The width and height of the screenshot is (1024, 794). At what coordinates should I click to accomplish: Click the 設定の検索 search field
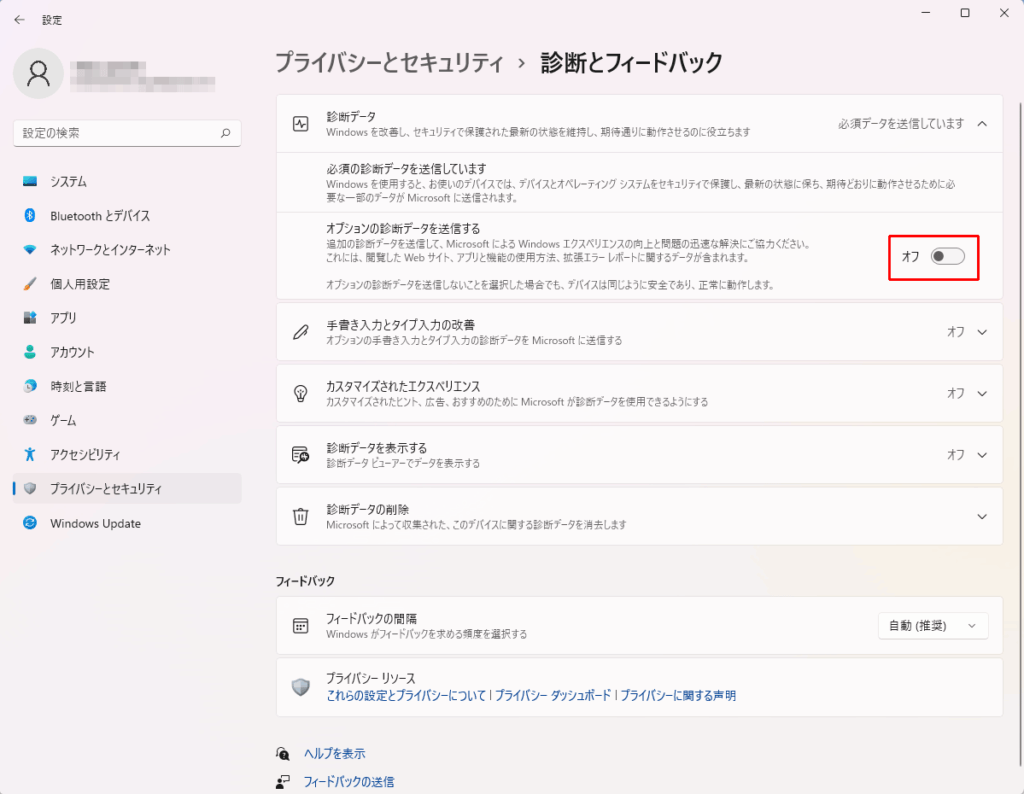(x=127, y=133)
